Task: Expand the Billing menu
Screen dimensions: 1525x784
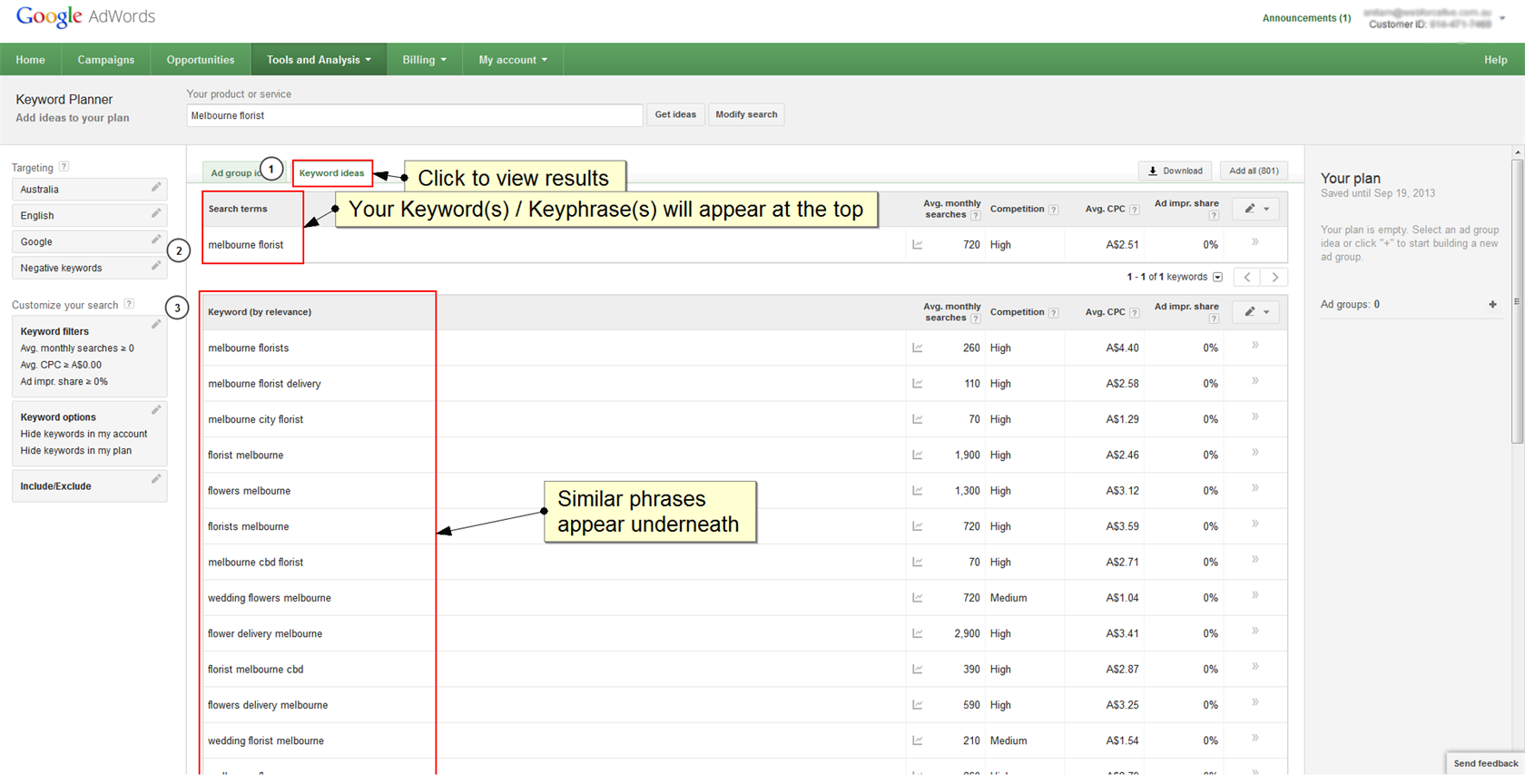Action: tap(424, 60)
